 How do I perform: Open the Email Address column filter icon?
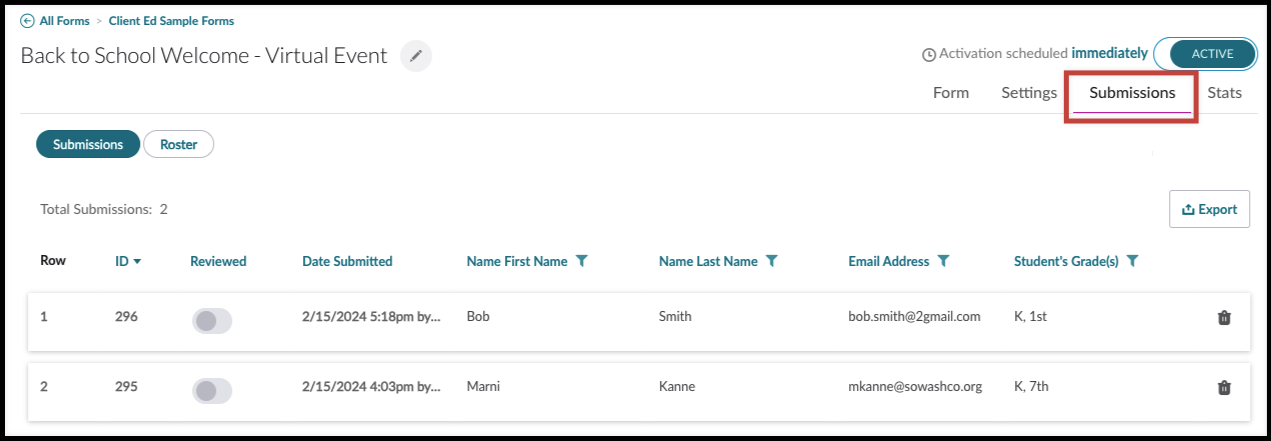[x=943, y=261]
